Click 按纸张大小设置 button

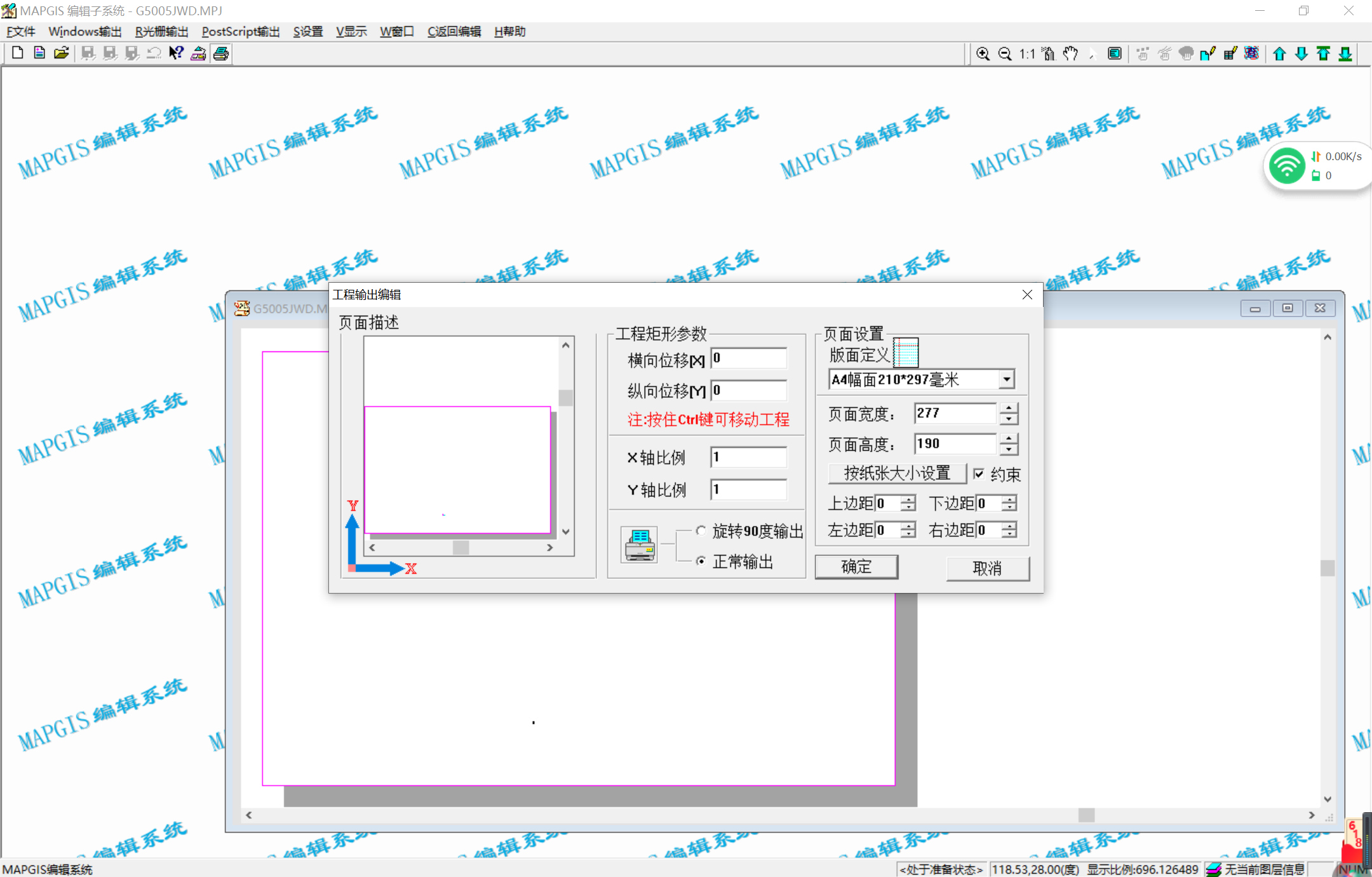pyautogui.click(x=897, y=473)
